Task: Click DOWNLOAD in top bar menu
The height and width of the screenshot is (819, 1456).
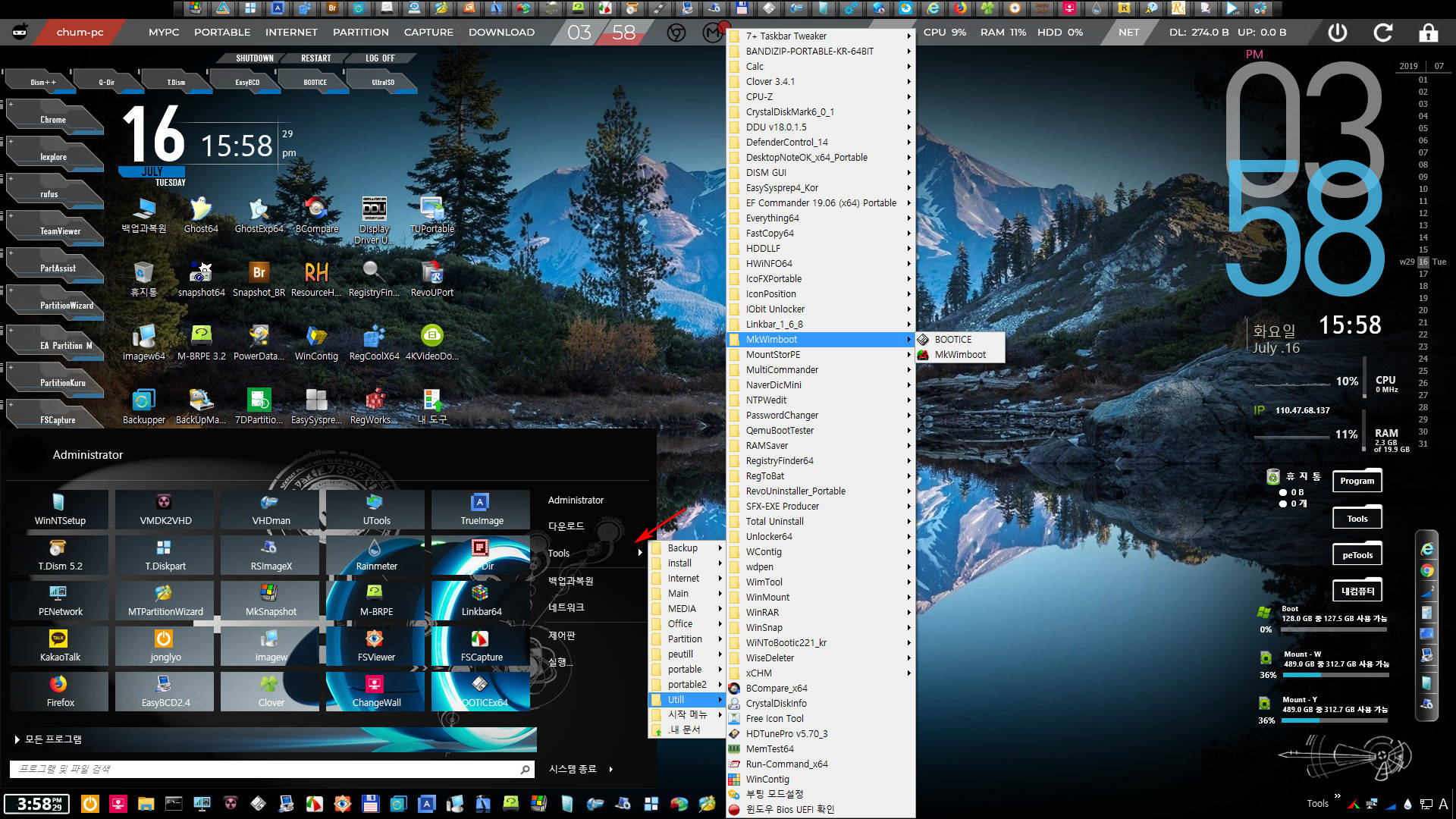Action: click(x=501, y=32)
